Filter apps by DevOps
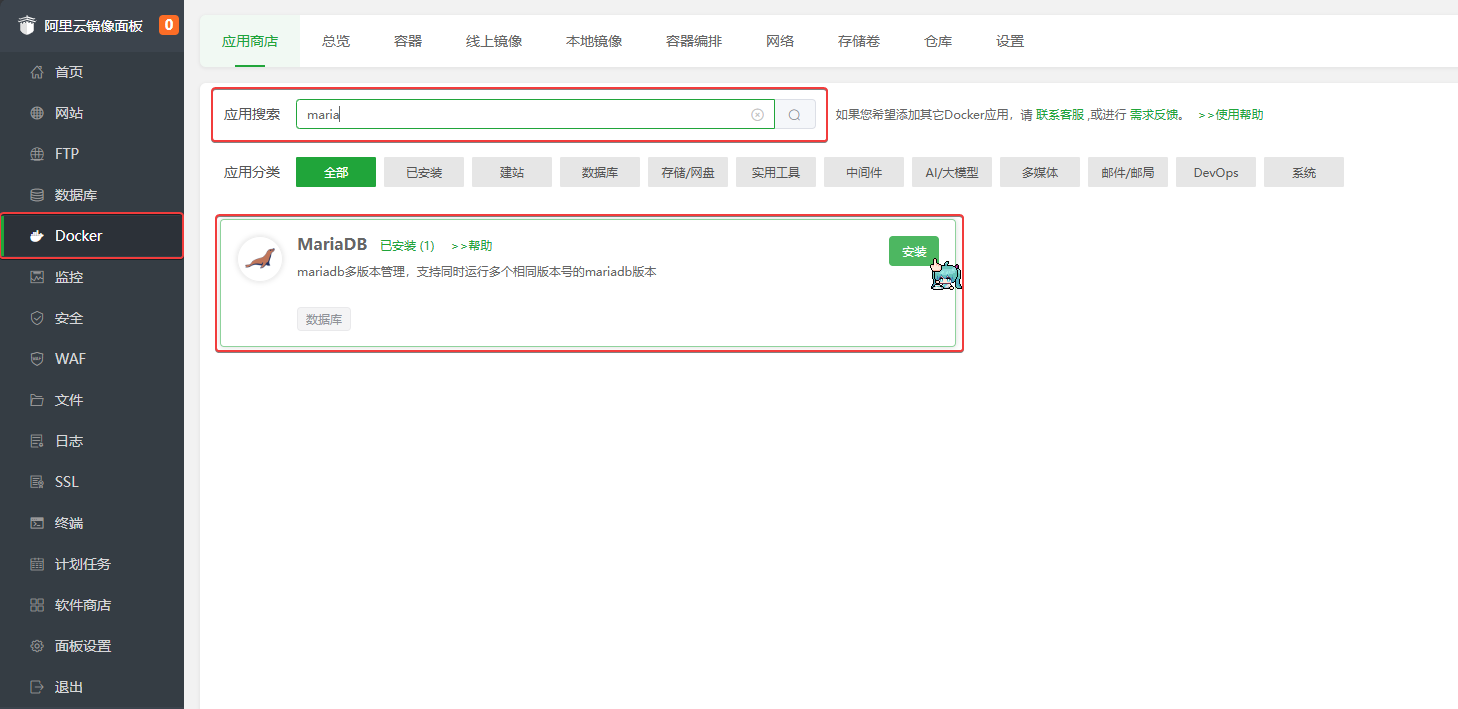The height and width of the screenshot is (709, 1458). (x=1216, y=172)
